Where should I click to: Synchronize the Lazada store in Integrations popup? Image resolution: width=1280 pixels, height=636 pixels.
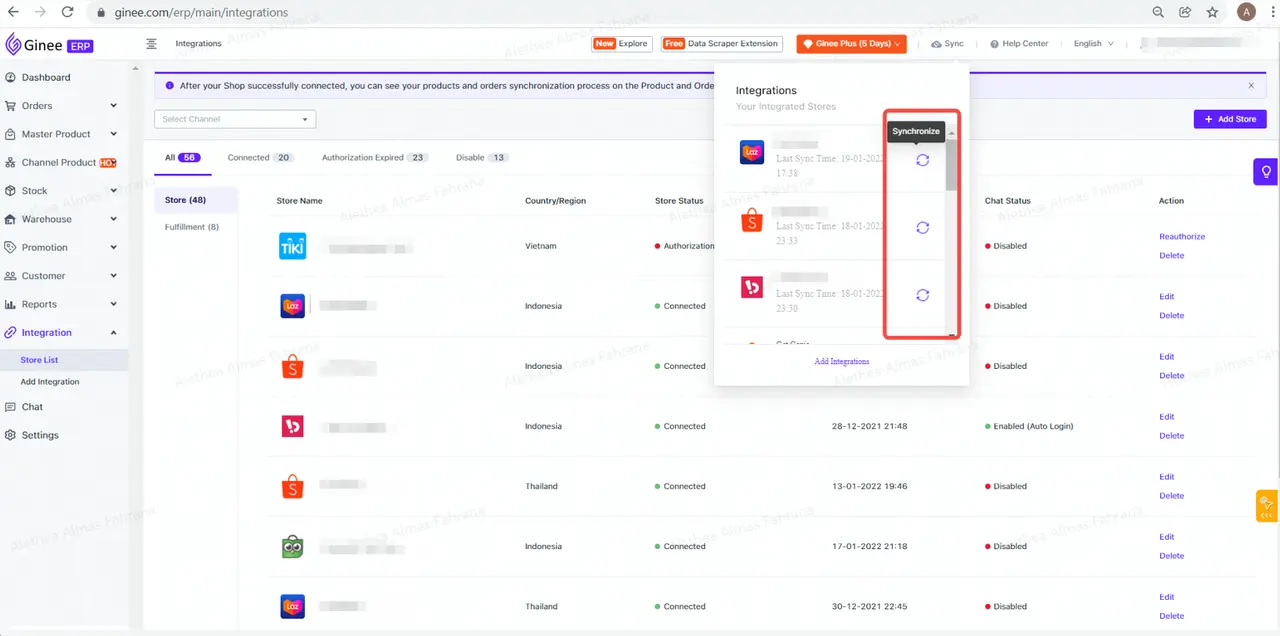tap(922, 160)
